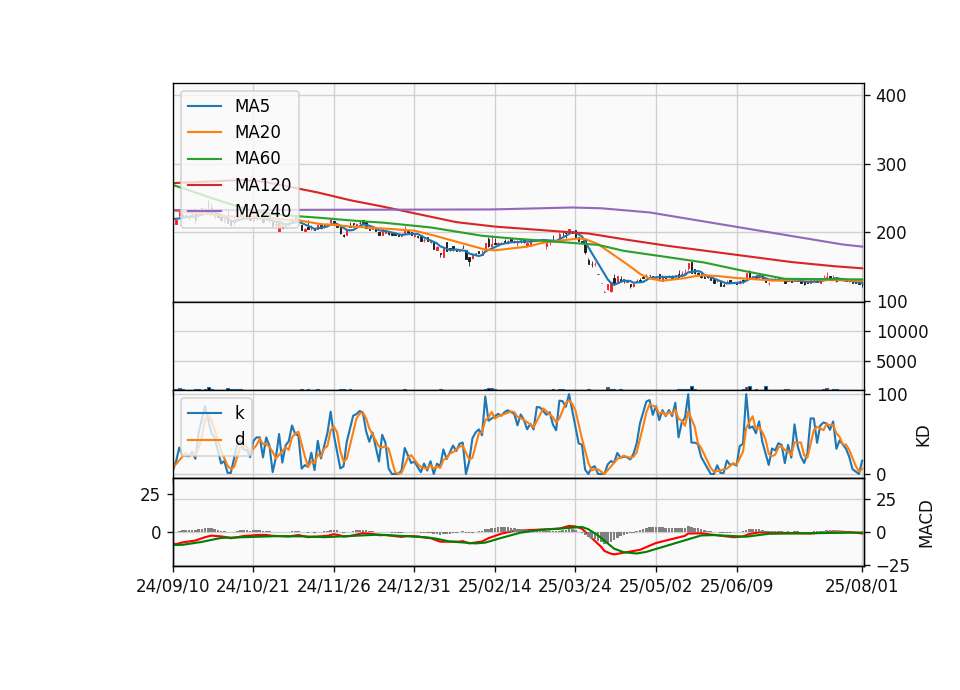Click the 25/02/14 date label
The height and width of the screenshot is (690, 960).
(x=495, y=586)
